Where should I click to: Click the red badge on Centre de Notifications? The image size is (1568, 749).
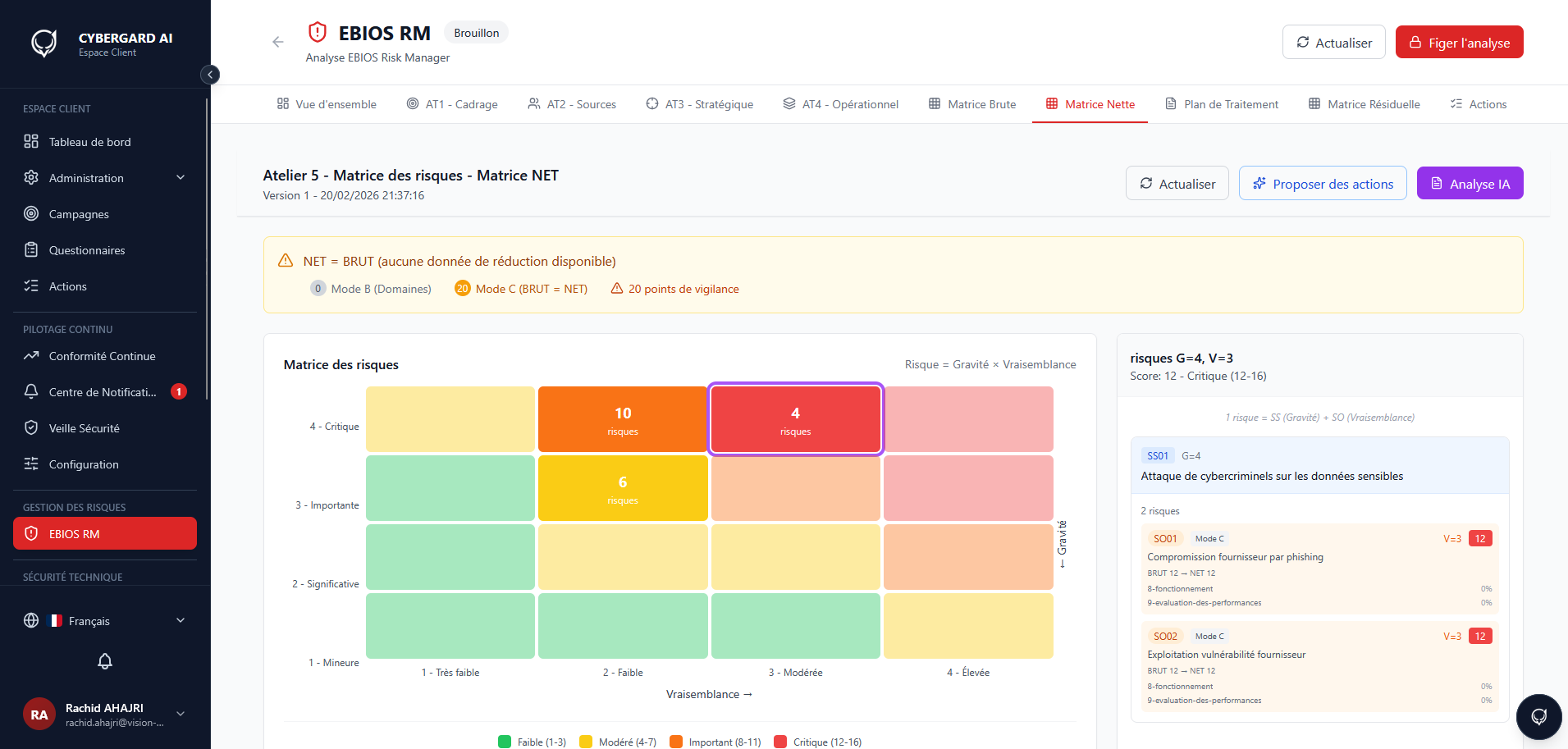tap(179, 391)
